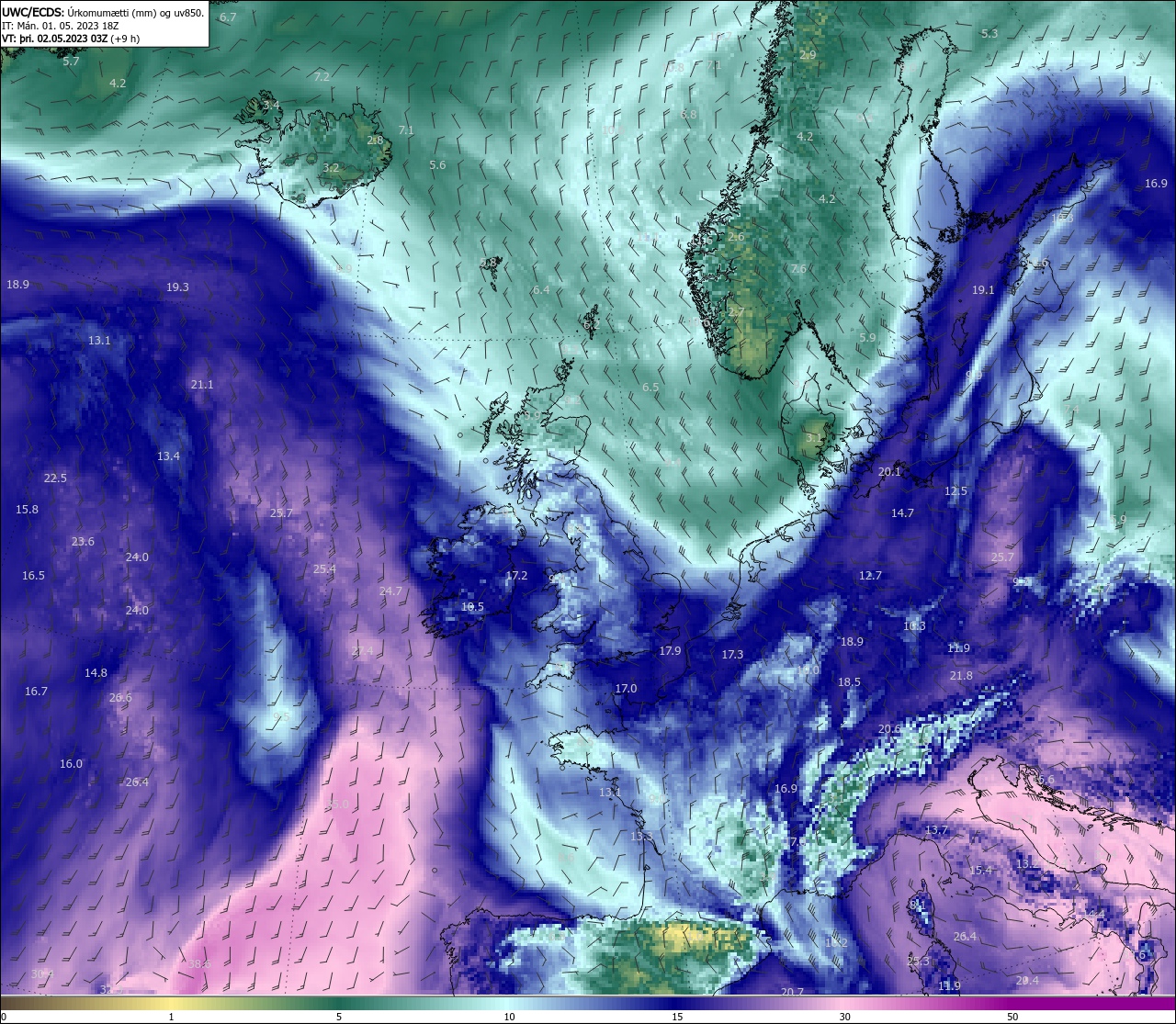Click the value 21.8 over central Europe
The width and height of the screenshot is (1176, 1024).
coord(961,676)
